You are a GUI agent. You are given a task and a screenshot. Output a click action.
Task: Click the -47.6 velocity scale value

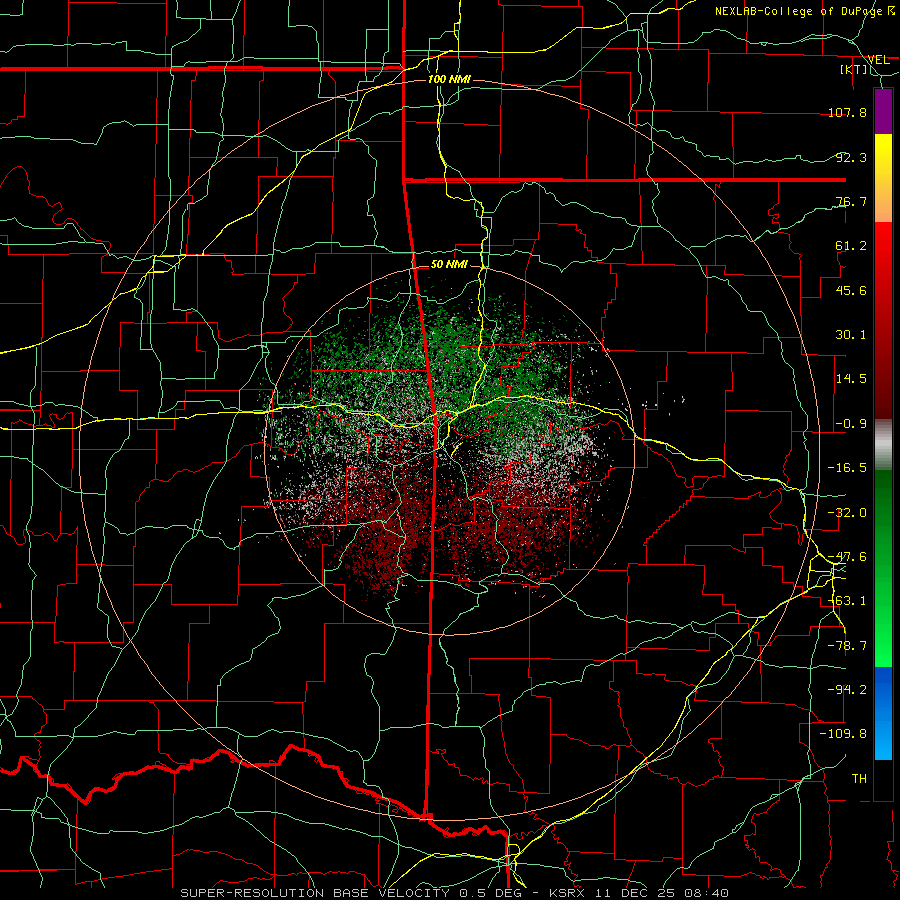(x=847, y=557)
